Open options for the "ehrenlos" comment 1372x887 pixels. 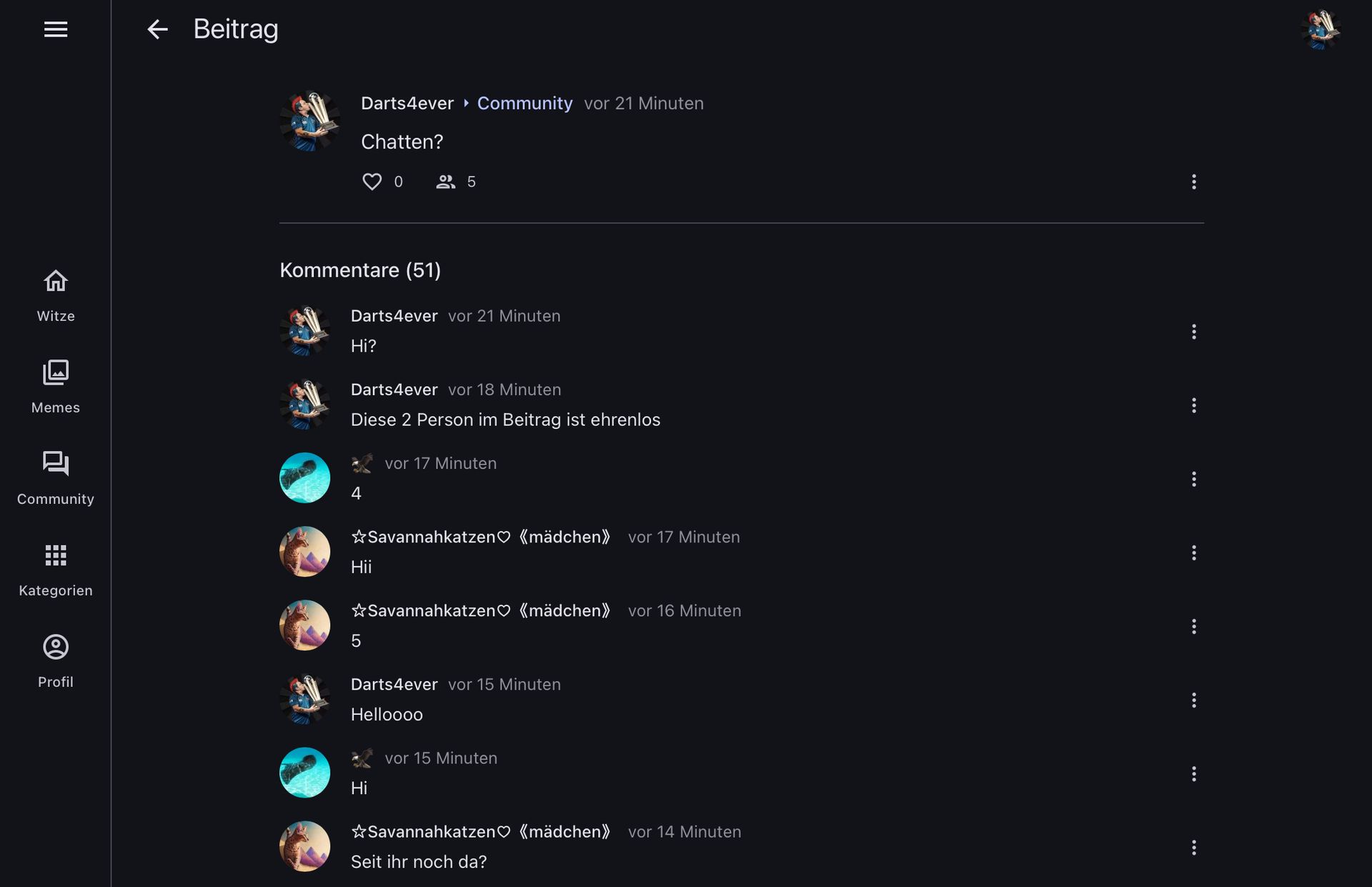coord(1193,405)
